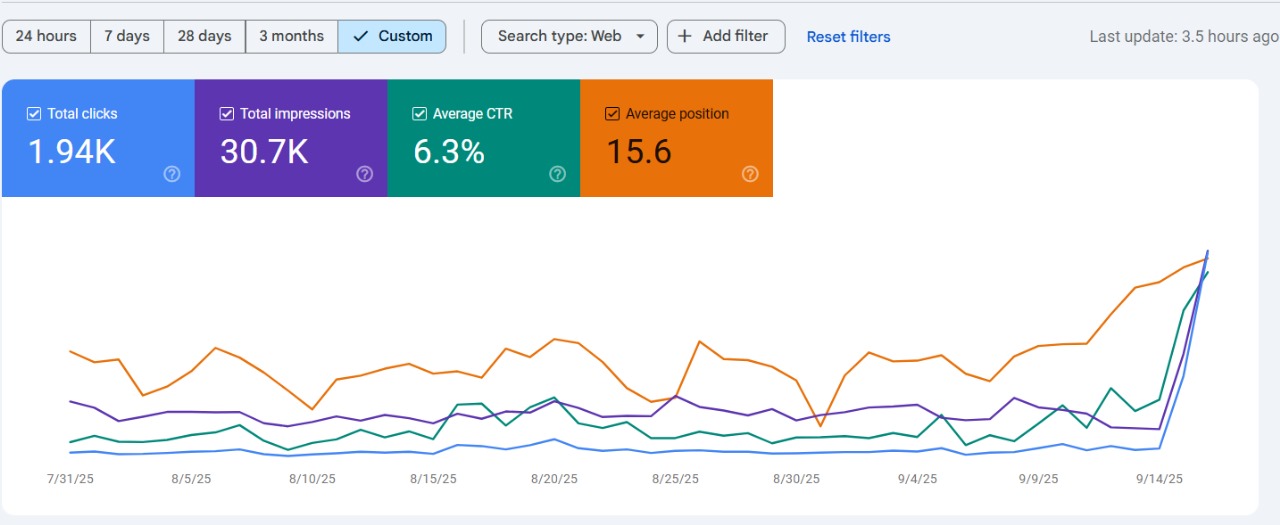The height and width of the screenshot is (525, 1280).
Task: Click help icon on Average CTR card
Action: tap(558, 174)
